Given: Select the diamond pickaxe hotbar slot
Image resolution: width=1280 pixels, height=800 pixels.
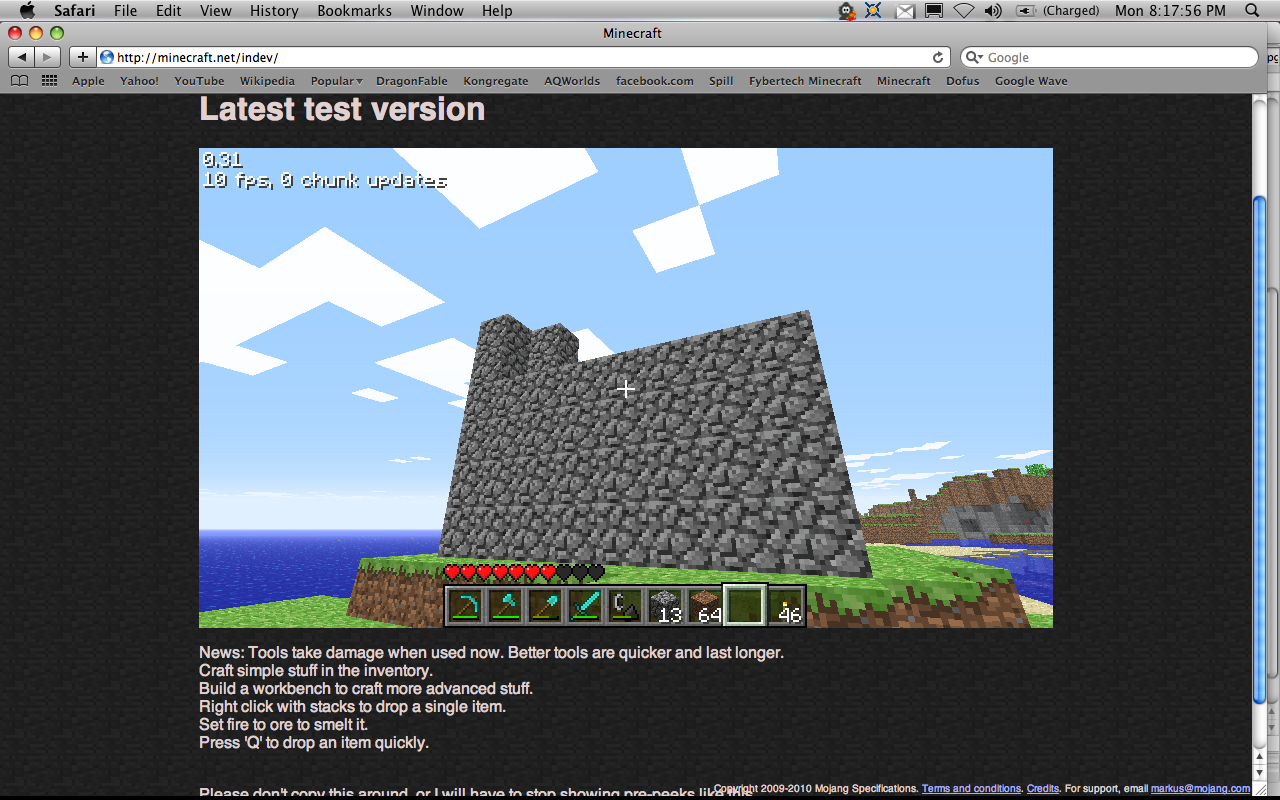Looking at the screenshot, I should click(465, 606).
